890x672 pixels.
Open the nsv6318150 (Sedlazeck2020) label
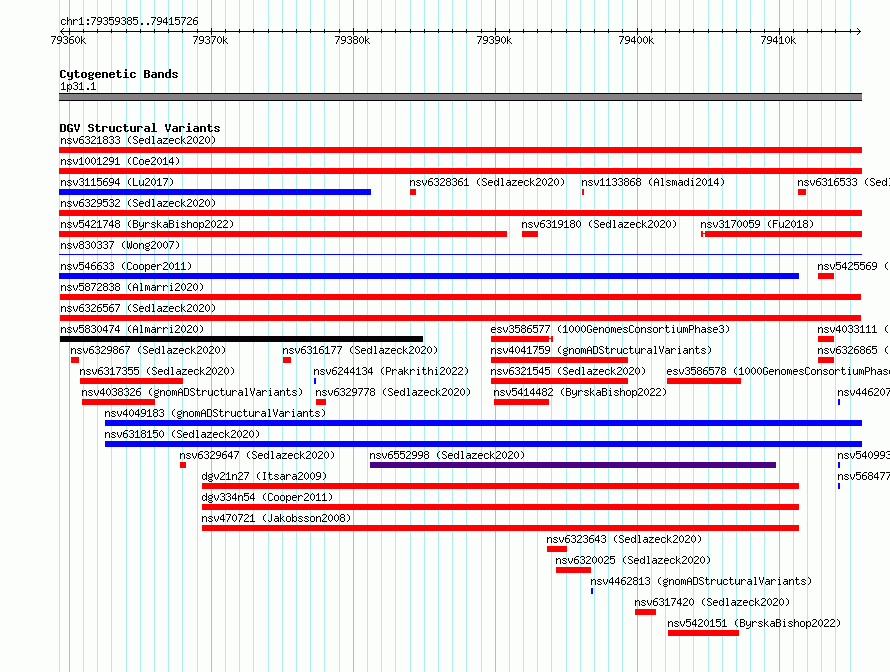[x=182, y=434]
